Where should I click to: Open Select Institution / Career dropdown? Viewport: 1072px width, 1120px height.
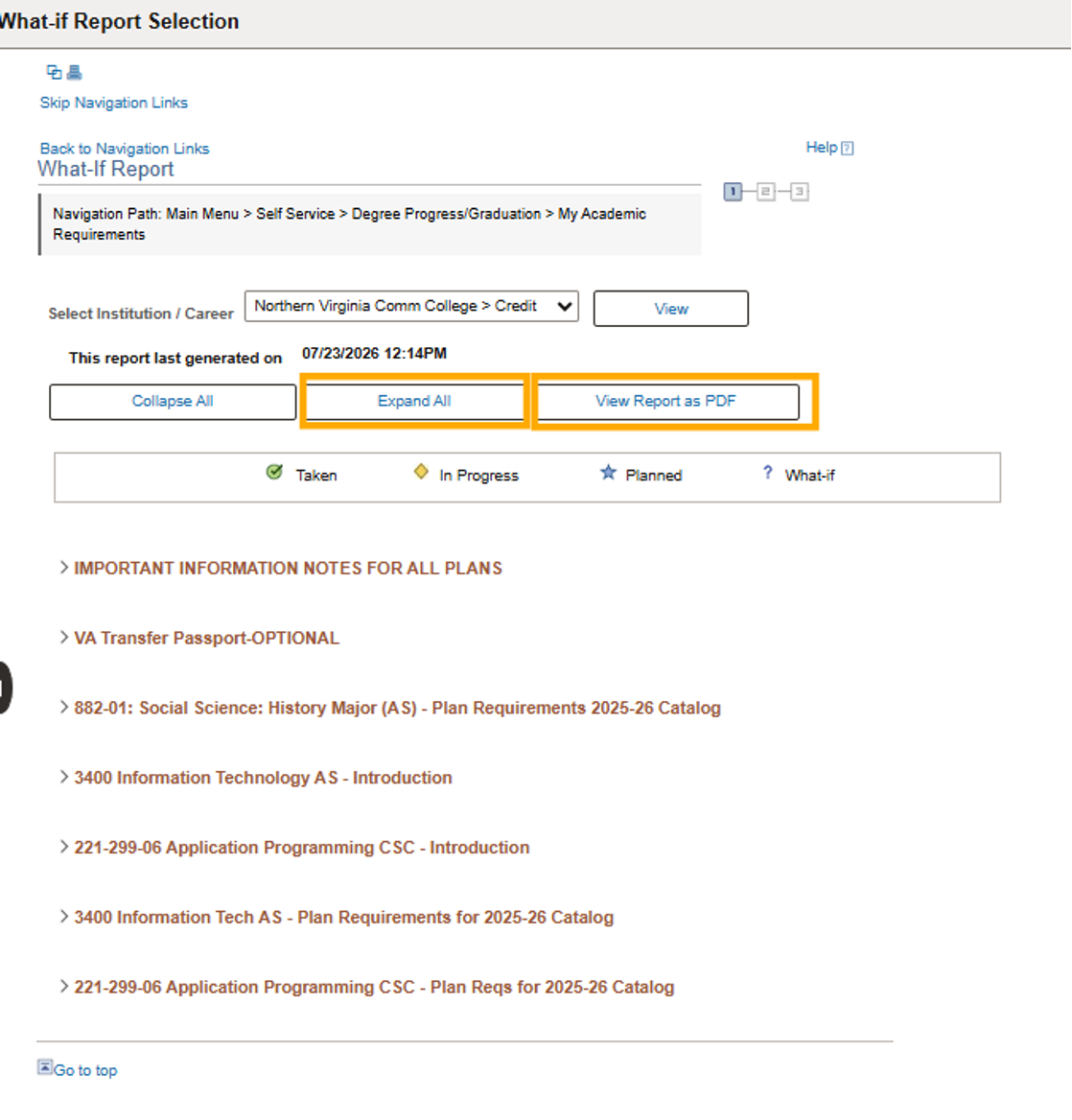coord(411,307)
